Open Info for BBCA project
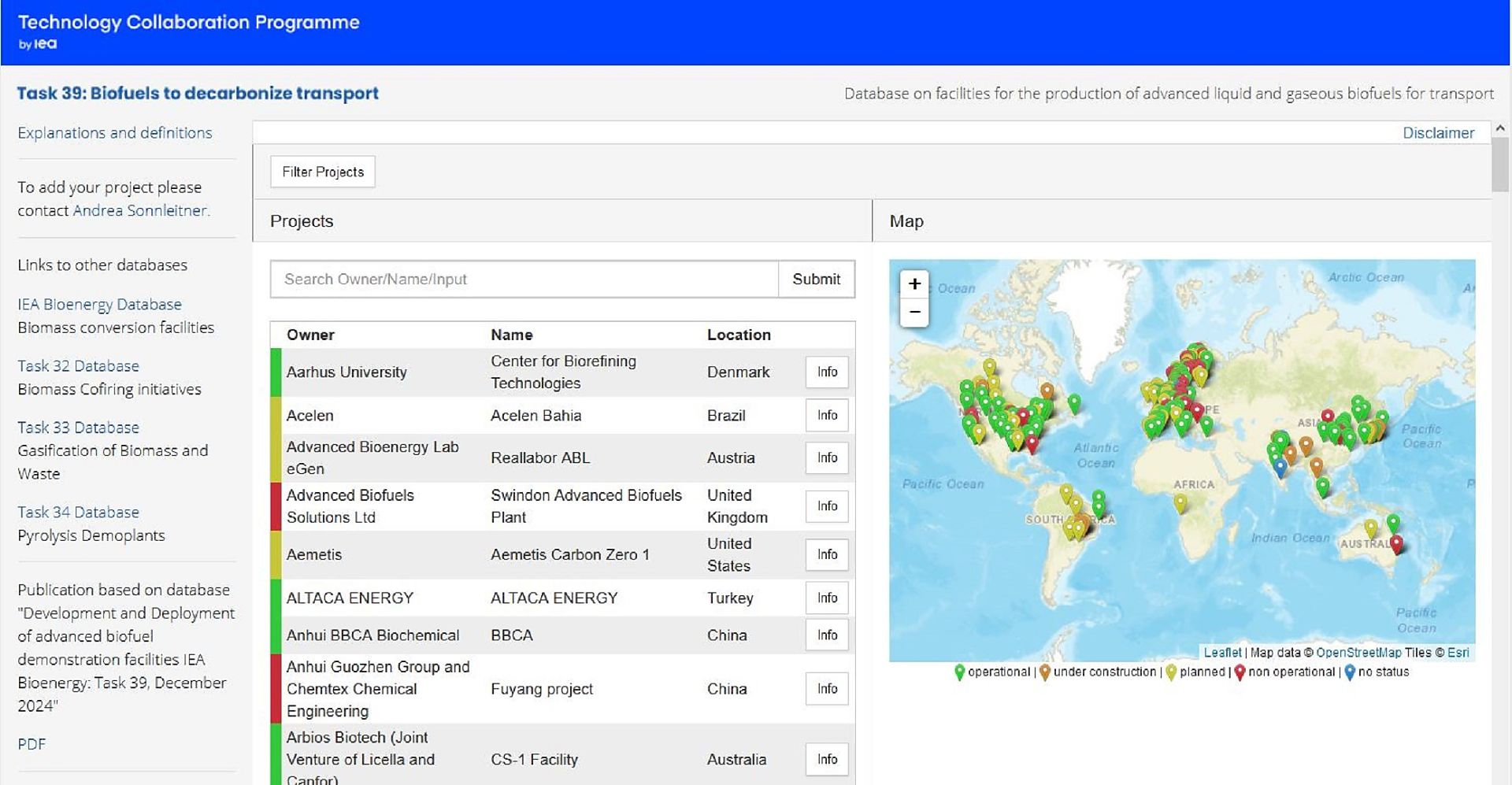The width and height of the screenshot is (1512, 785). [x=827, y=635]
